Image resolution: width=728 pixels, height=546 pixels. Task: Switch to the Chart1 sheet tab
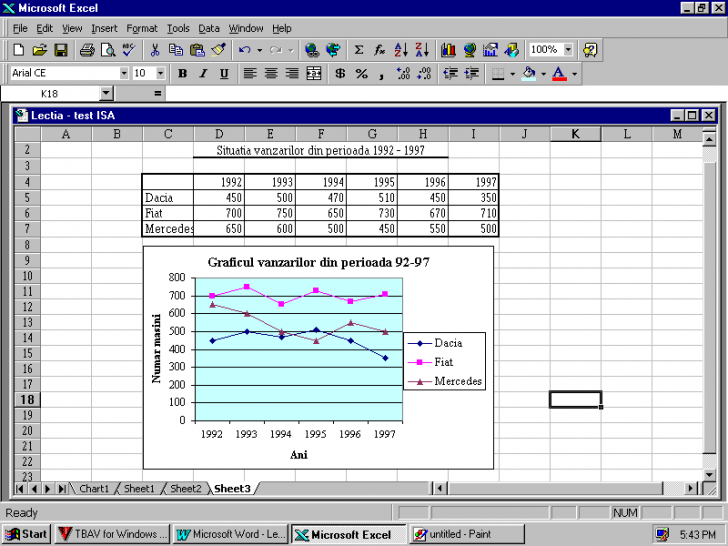94,488
